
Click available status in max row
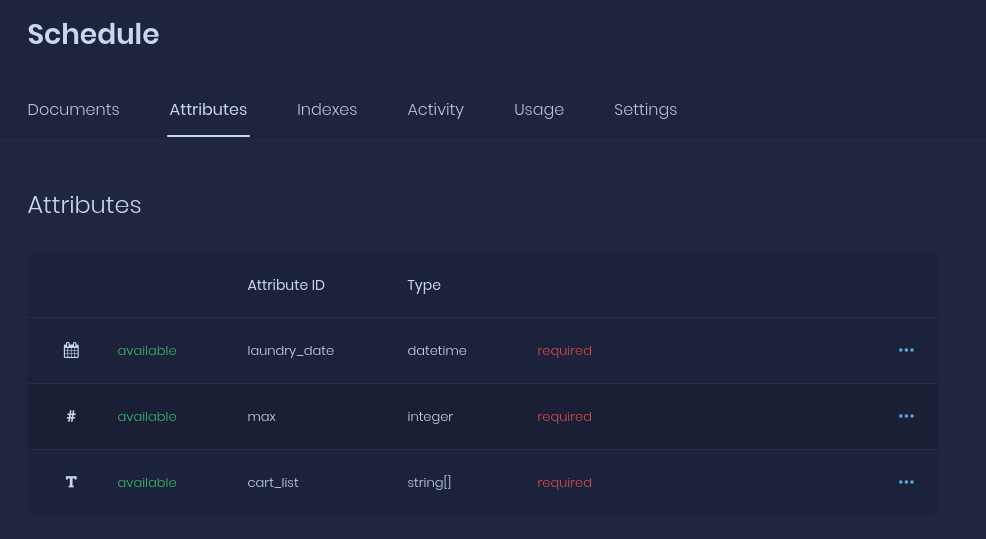(147, 417)
